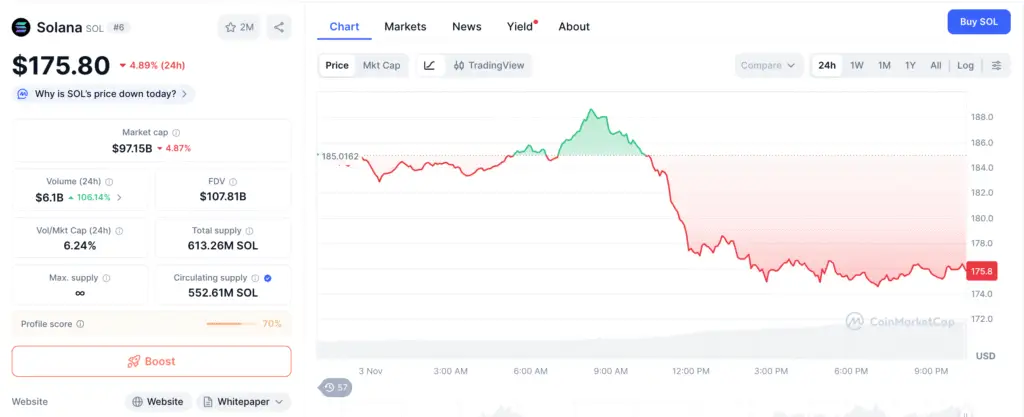Open the line chart type icon
Screen dimensions: 1024x417
coord(429,66)
